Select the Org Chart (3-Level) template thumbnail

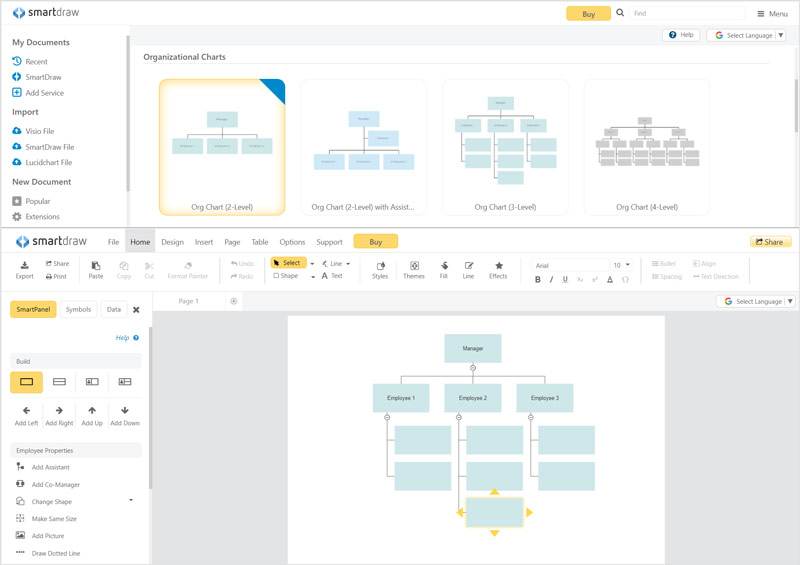tap(505, 146)
